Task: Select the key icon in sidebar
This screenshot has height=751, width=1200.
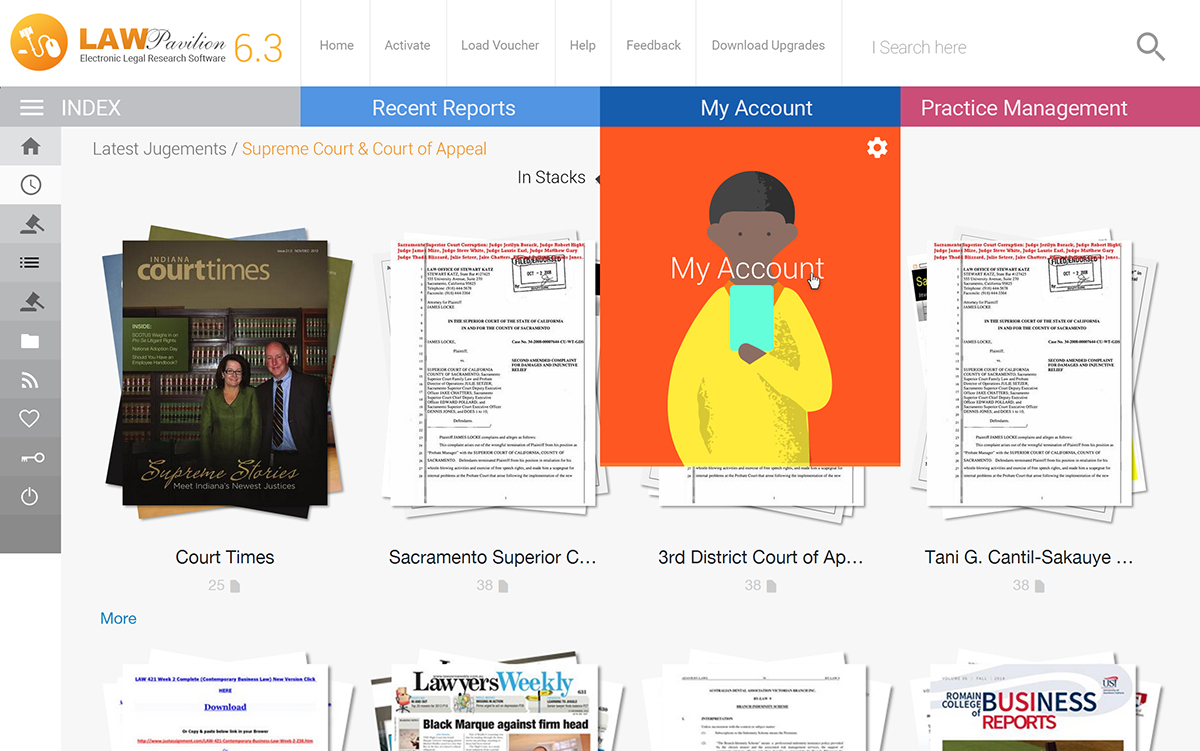Action: point(30,458)
